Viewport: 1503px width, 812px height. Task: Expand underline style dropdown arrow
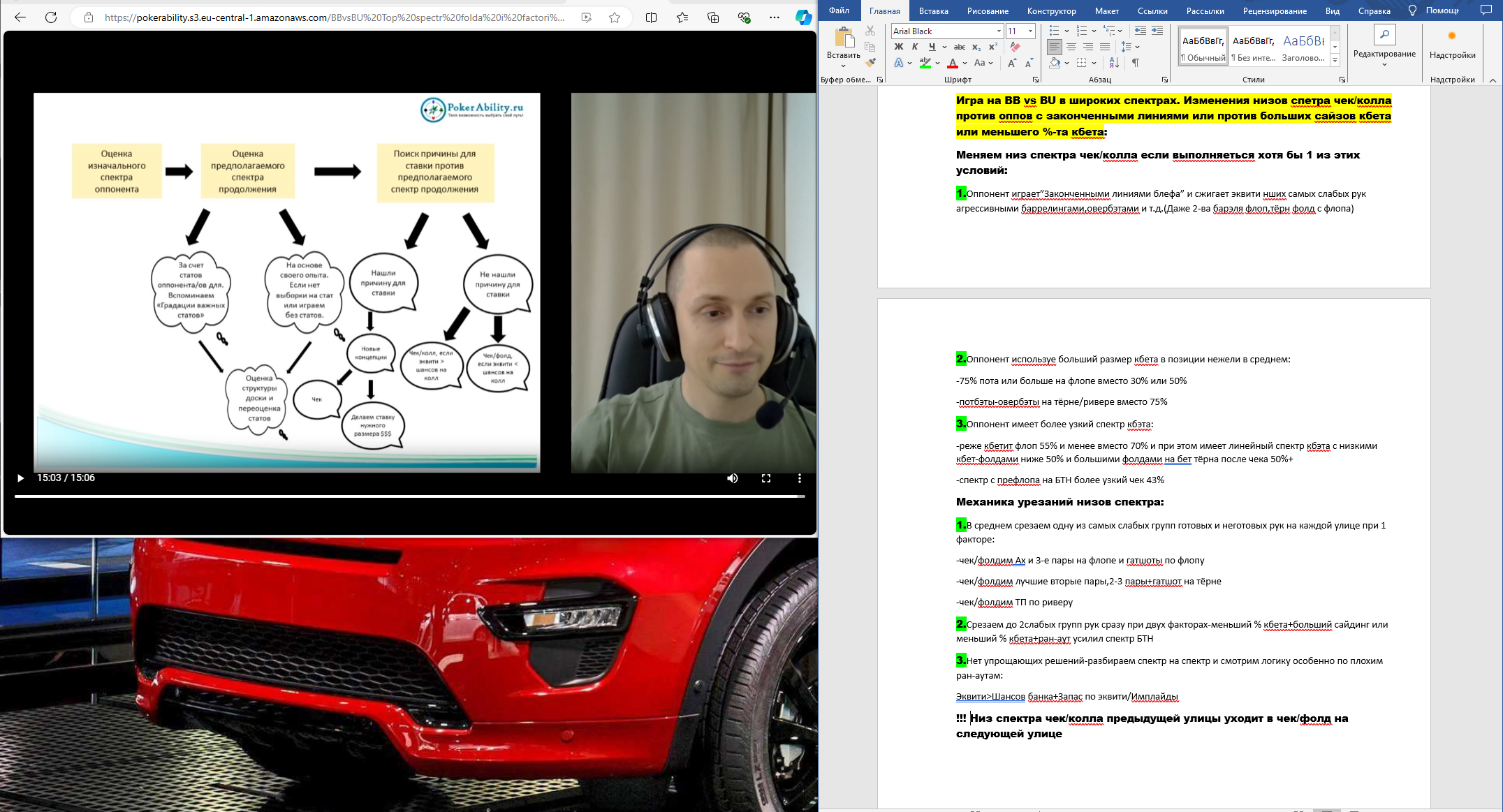(x=944, y=47)
